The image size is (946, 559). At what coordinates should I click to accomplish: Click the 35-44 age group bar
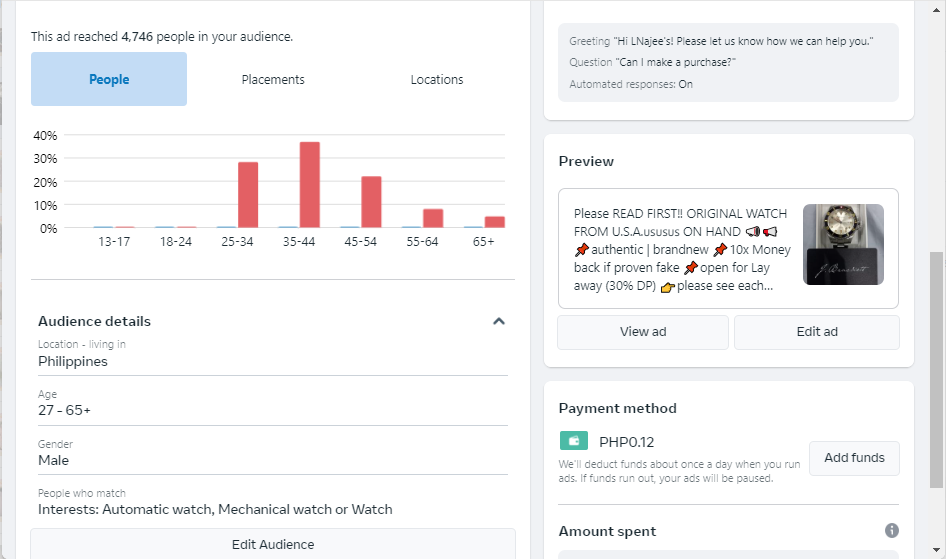310,185
